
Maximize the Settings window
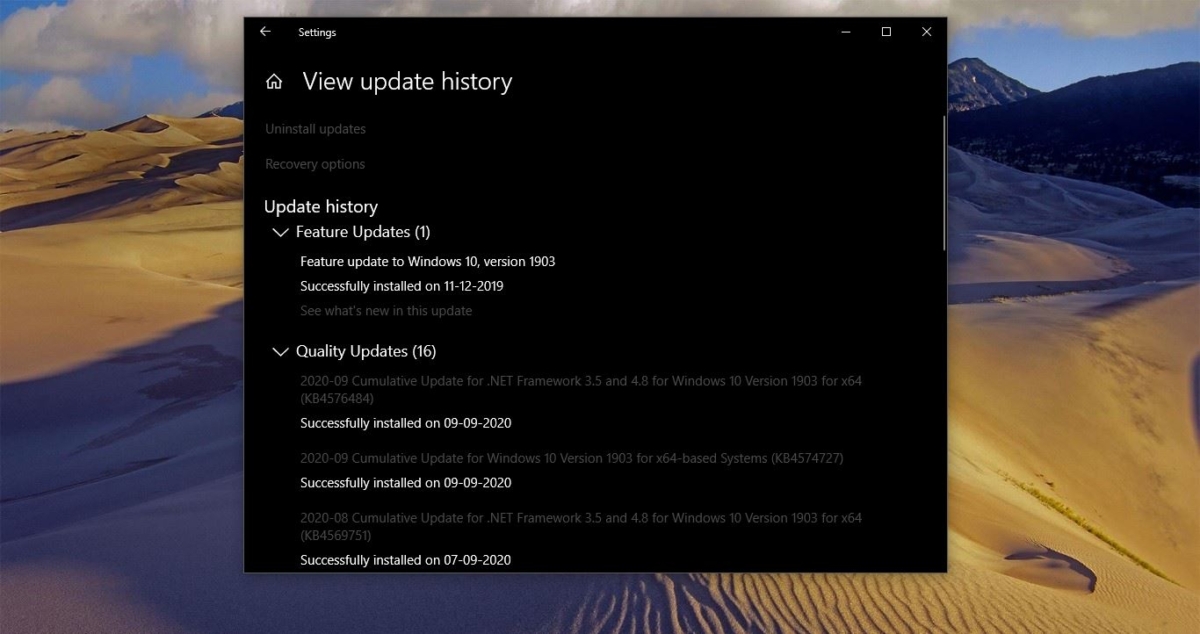885,31
